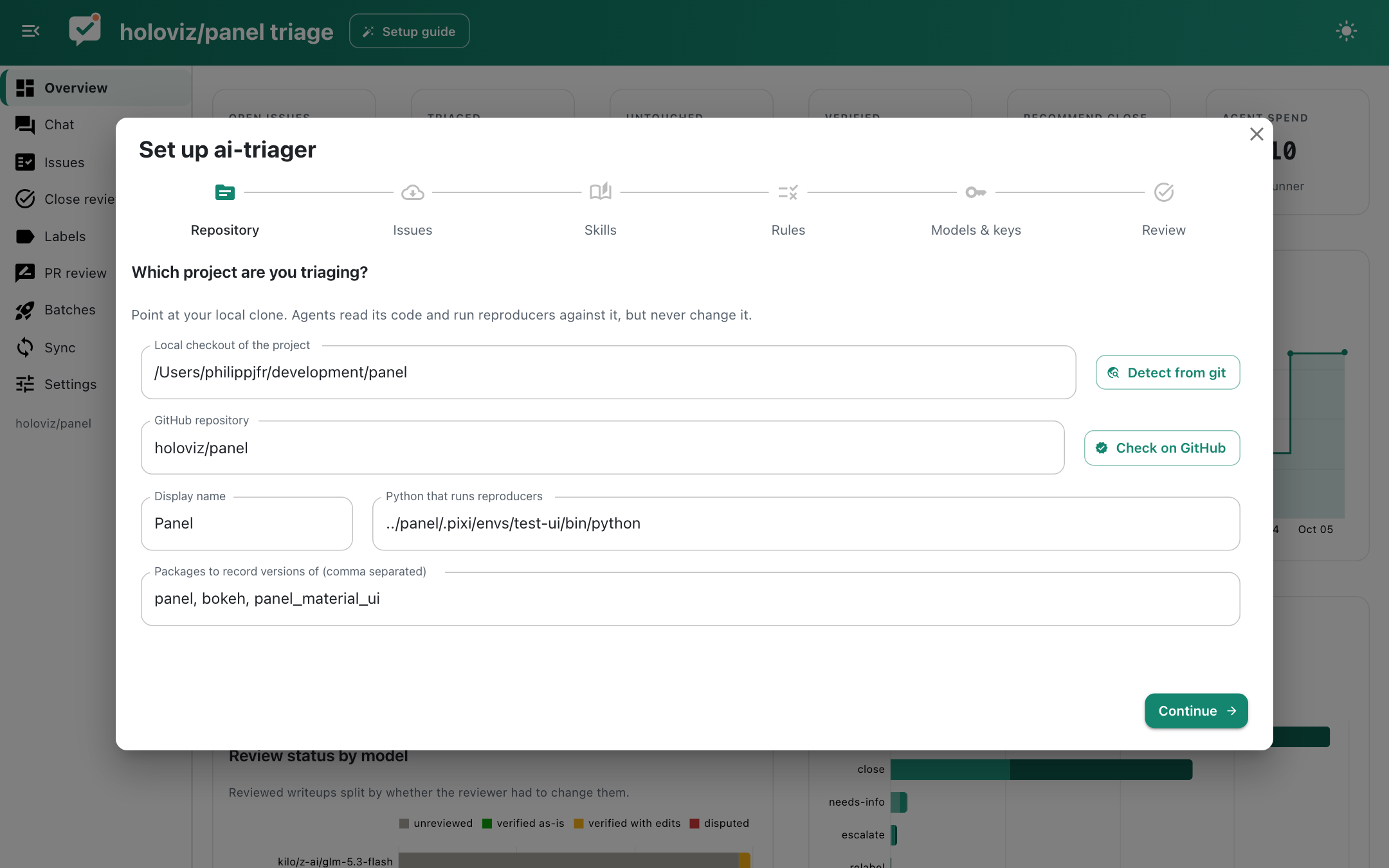Screen dimensions: 1389x868
Task: Click Continue to proceed to next step
Action: (x=1196, y=710)
